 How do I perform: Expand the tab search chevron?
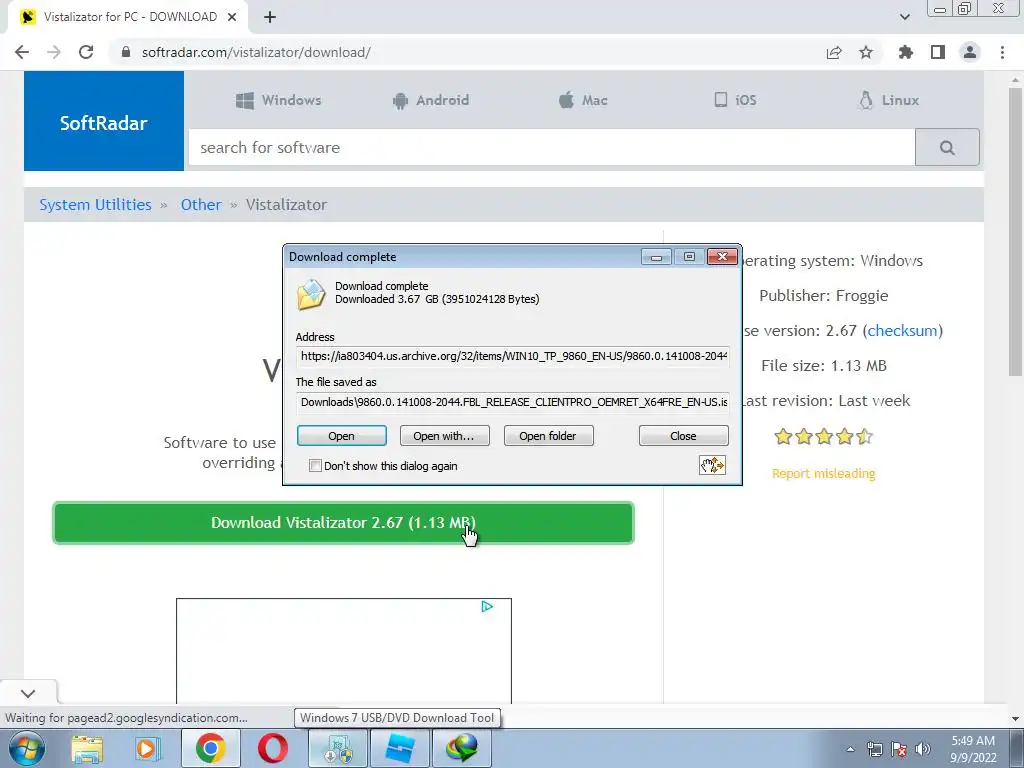point(904,17)
